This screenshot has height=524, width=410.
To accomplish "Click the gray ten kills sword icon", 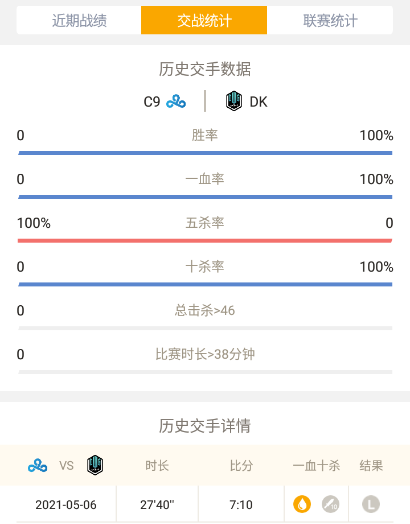I will [x=330, y=504].
